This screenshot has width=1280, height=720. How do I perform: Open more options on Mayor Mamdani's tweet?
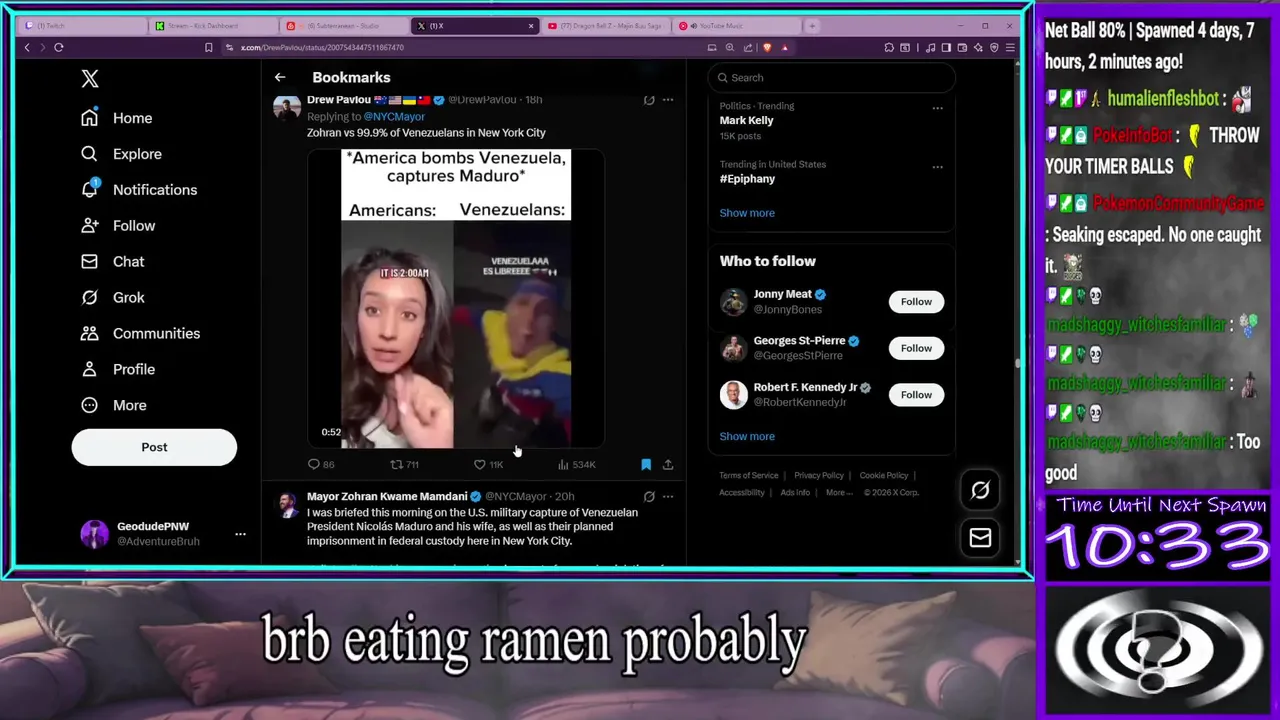pos(668,496)
